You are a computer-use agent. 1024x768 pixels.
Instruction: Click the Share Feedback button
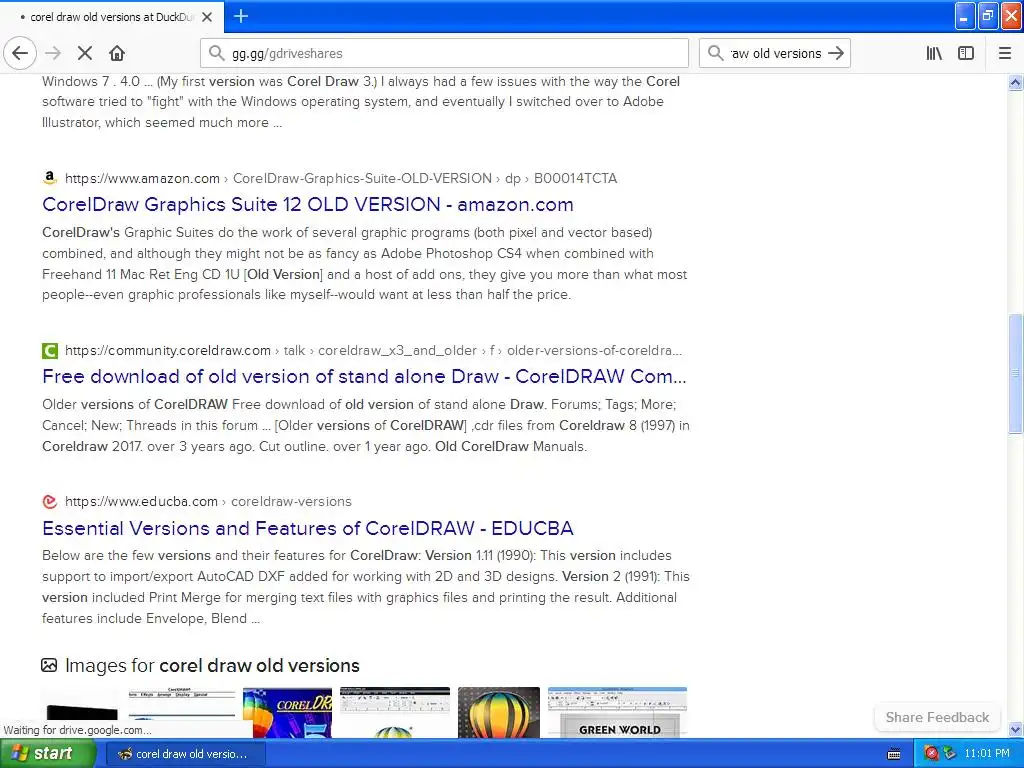pyautogui.click(x=937, y=717)
